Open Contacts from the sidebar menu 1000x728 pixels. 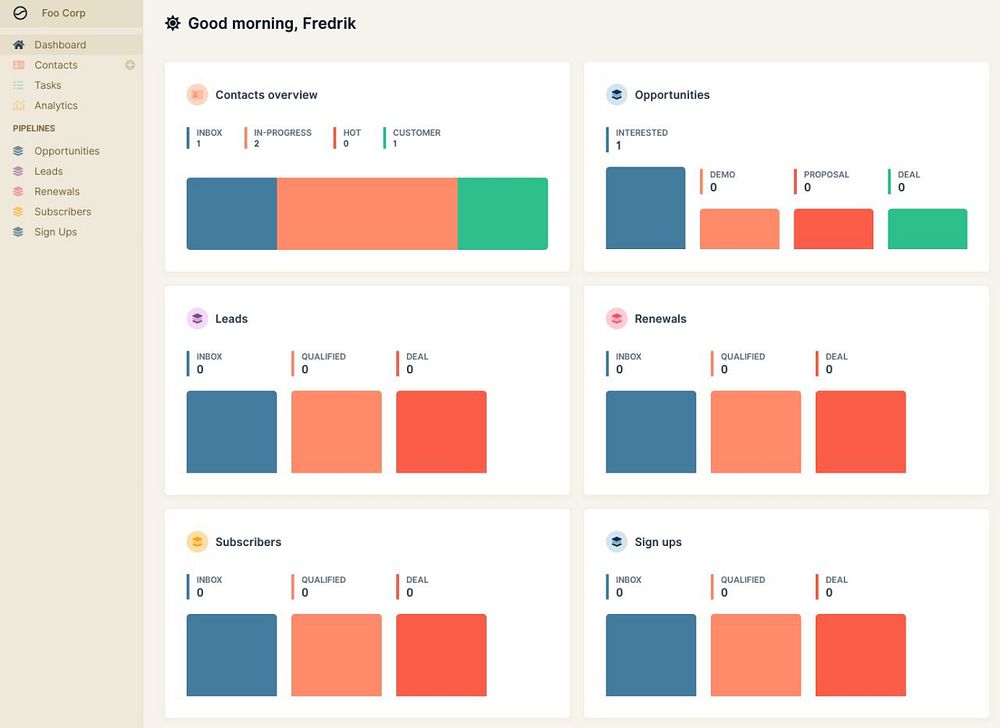coord(56,65)
